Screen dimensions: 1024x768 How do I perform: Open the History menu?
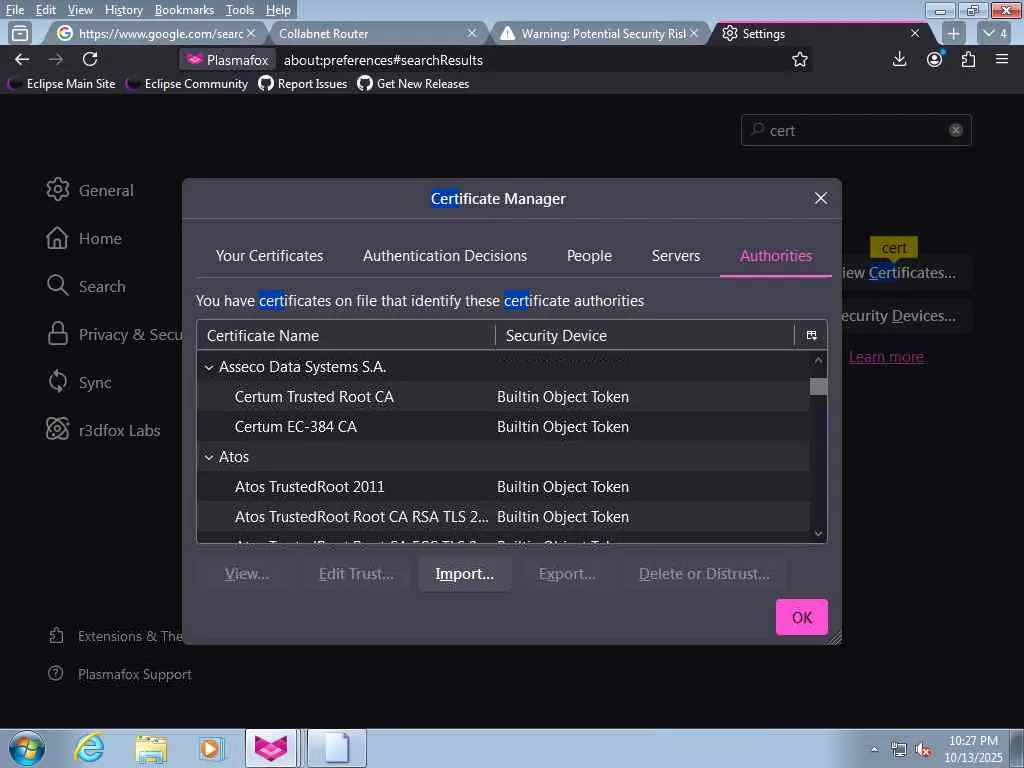[123, 10]
